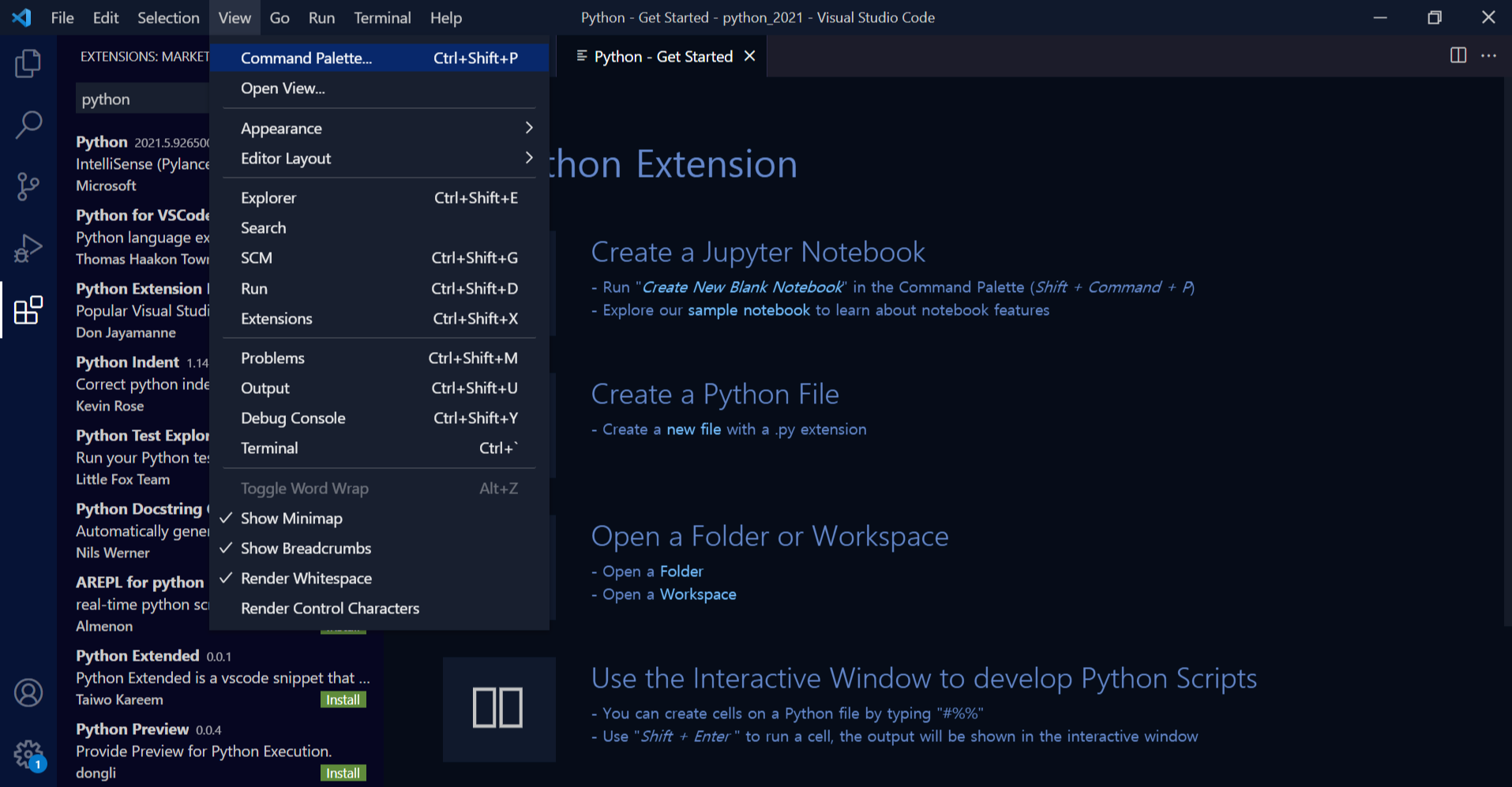Click the View menu
1512x787 pixels.
234,17
